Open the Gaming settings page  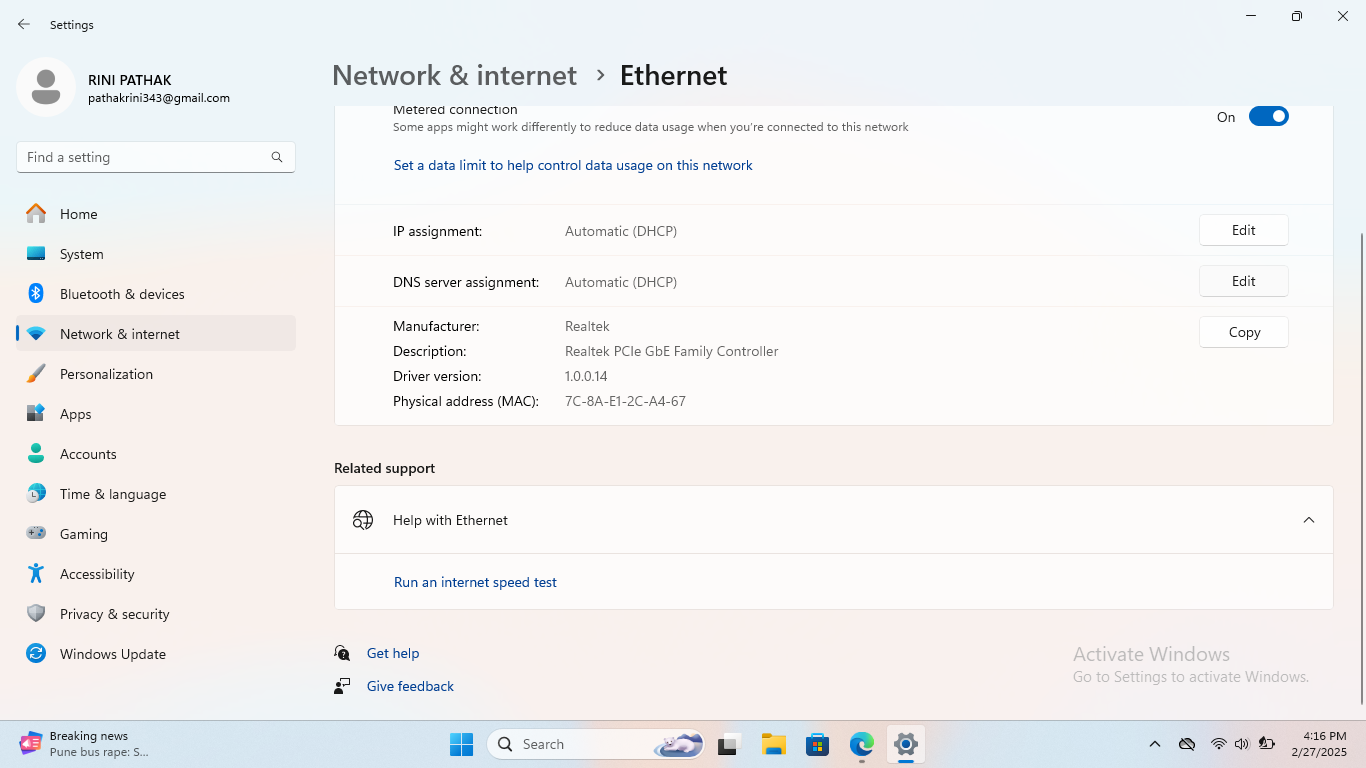click(84, 534)
